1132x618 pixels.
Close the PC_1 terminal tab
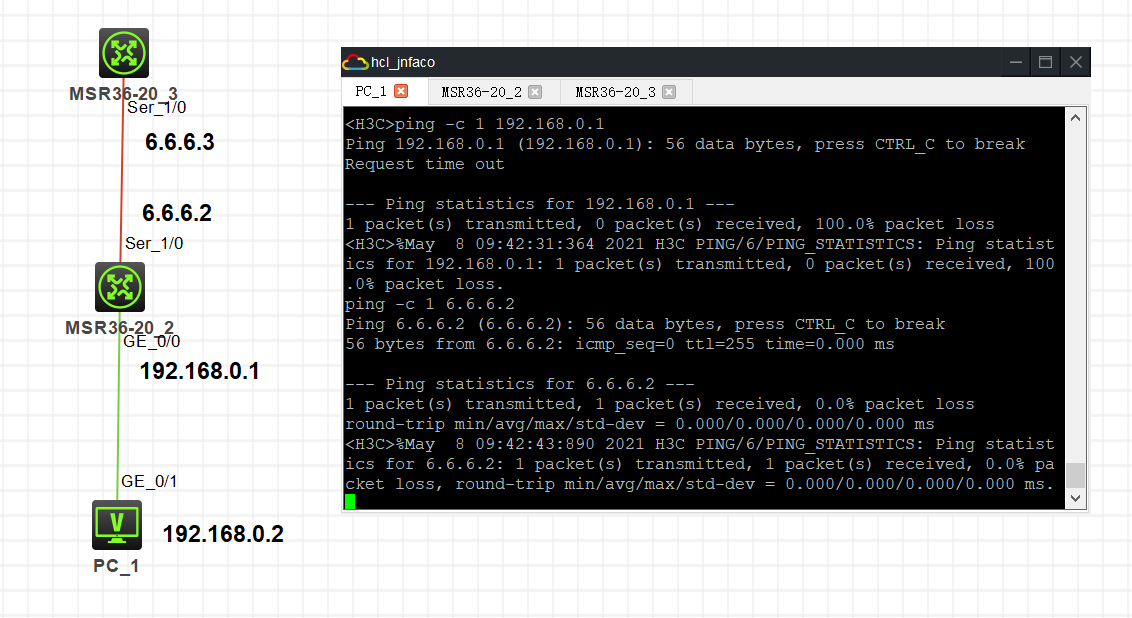click(x=401, y=92)
